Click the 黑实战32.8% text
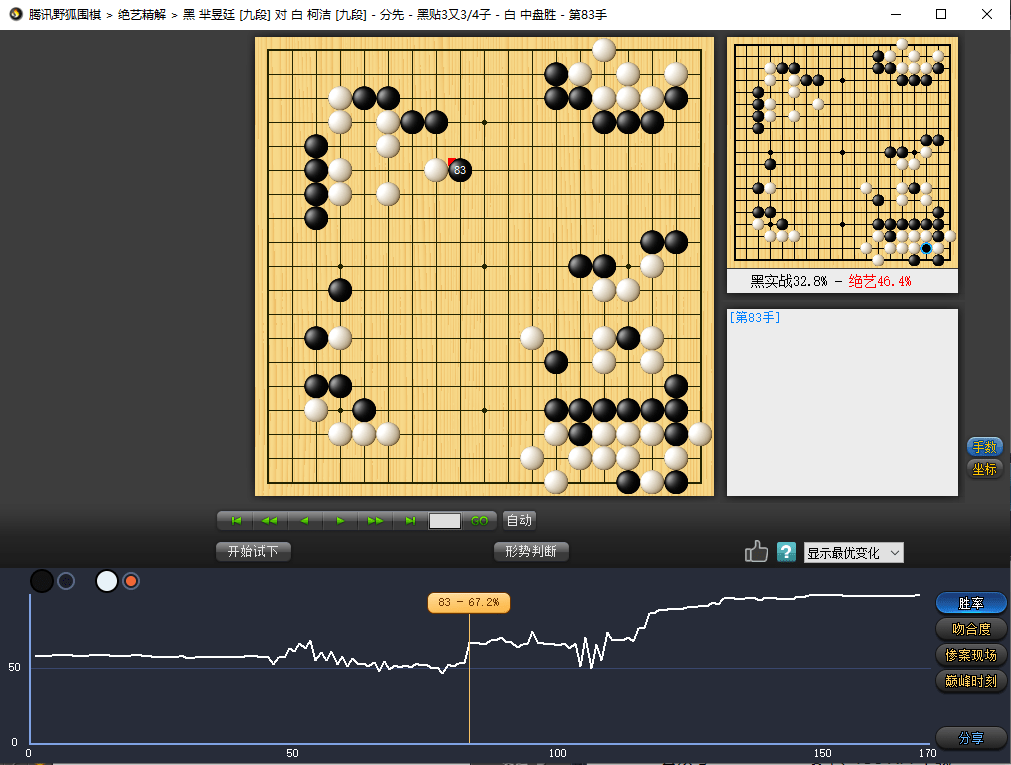The image size is (1011, 765). click(x=789, y=281)
